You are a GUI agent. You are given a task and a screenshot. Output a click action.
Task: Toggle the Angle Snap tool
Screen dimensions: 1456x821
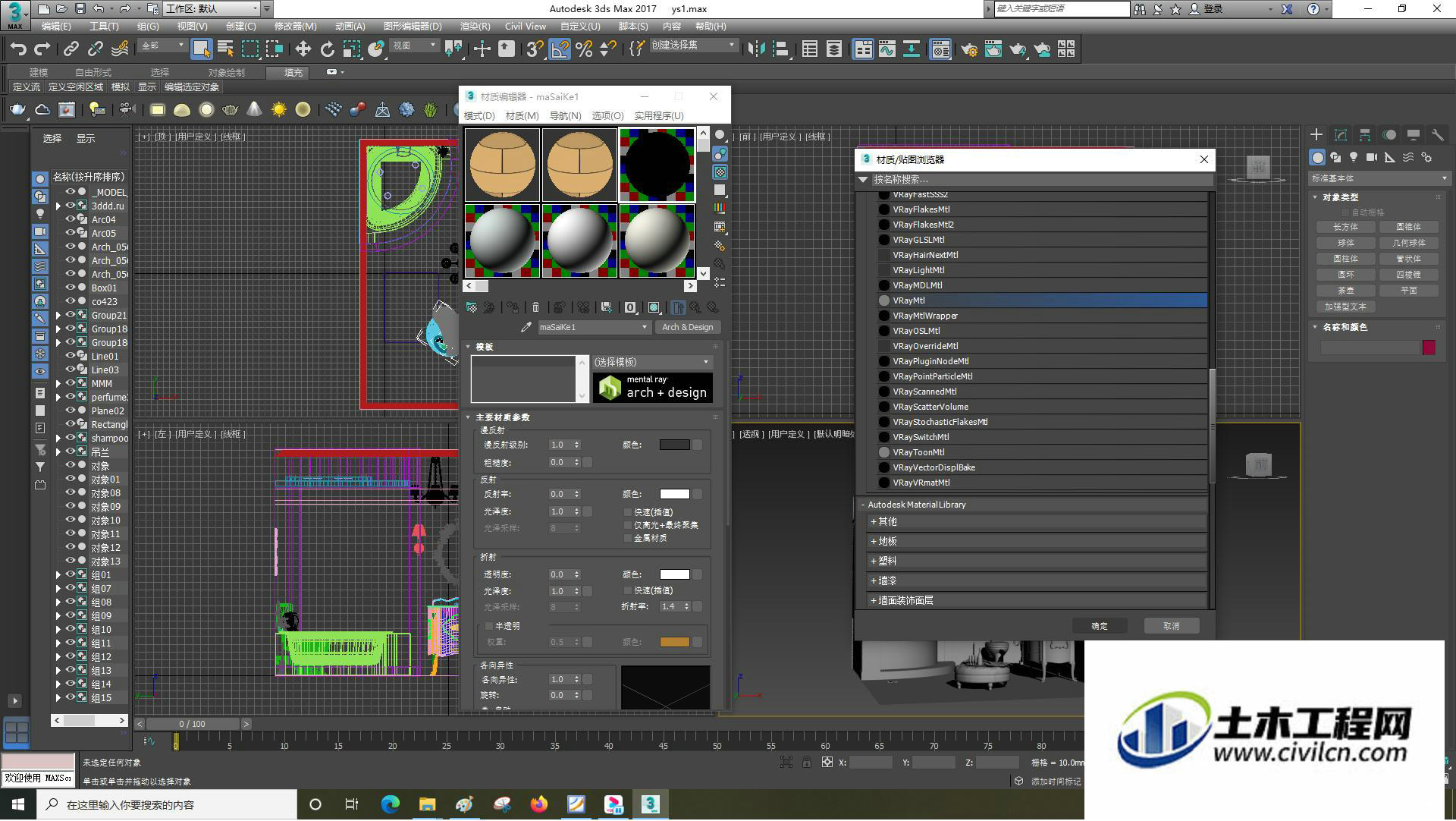point(560,49)
